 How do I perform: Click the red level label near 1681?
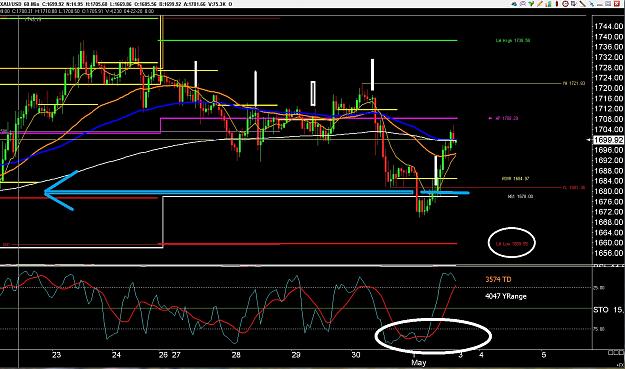pos(574,187)
